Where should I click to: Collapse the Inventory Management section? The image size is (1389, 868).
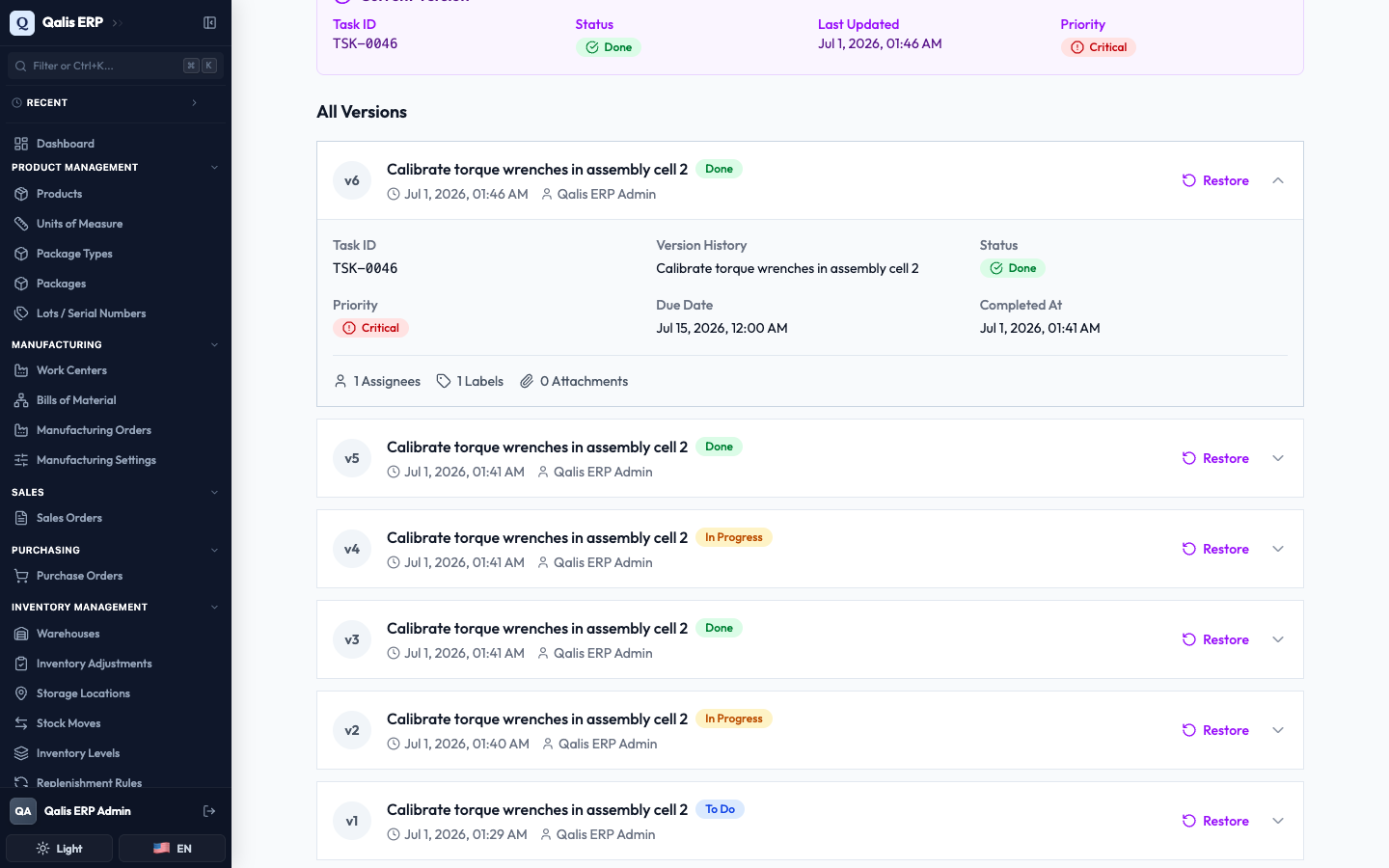pos(214,607)
